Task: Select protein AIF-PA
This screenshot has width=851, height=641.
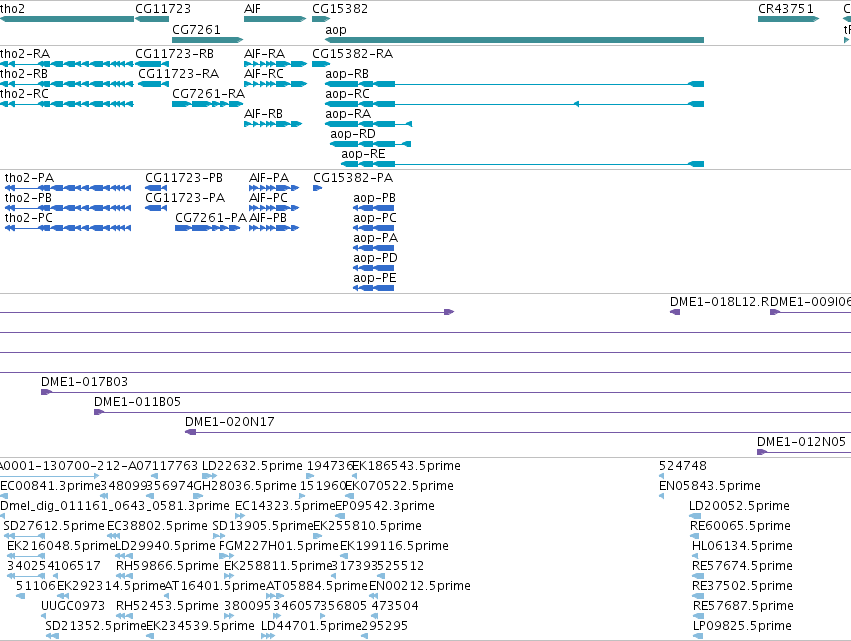Action: coord(274,188)
